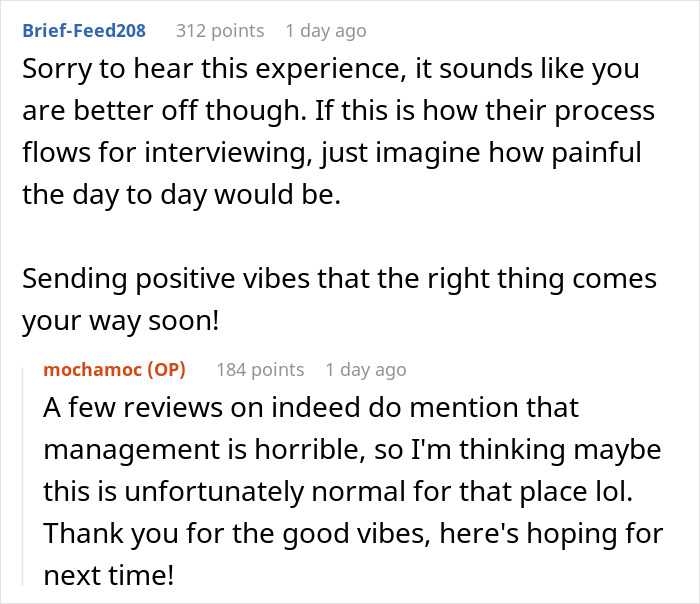Open Brief-Feed208 user profile
The width and height of the screenshot is (700, 604).
(84, 30)
